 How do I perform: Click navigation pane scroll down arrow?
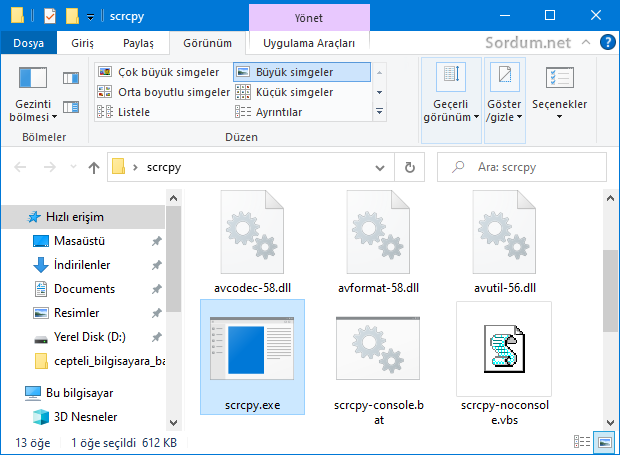pyautogui.click(x=173, y=423)
